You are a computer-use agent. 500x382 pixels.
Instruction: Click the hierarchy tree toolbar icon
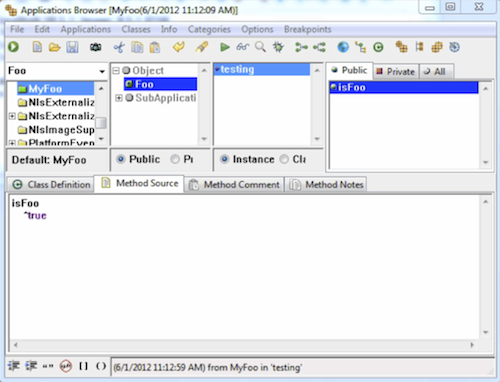click(x=361, y=47)
